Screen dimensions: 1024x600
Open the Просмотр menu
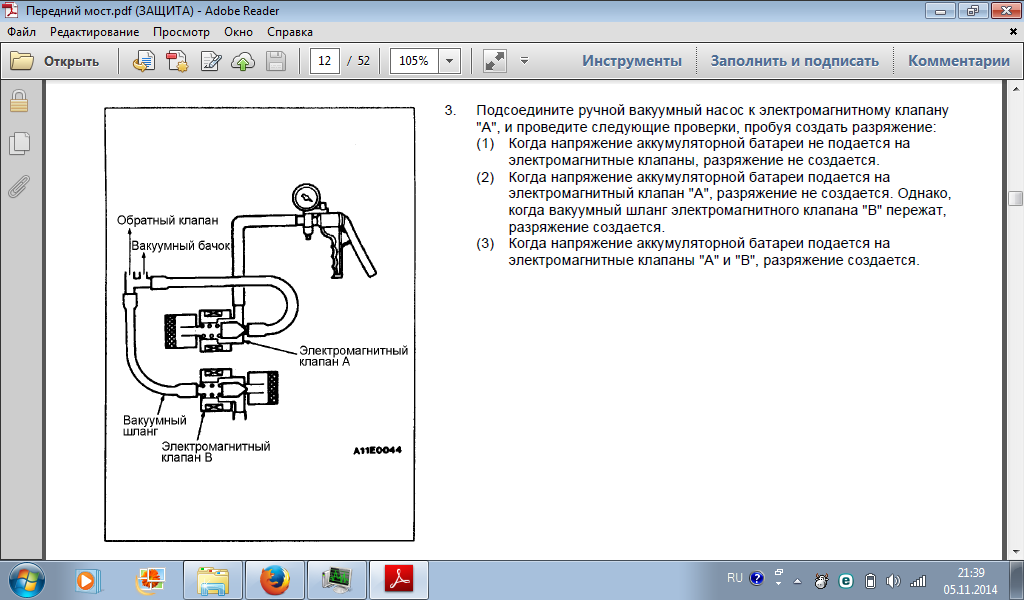[x=182, y=32]
